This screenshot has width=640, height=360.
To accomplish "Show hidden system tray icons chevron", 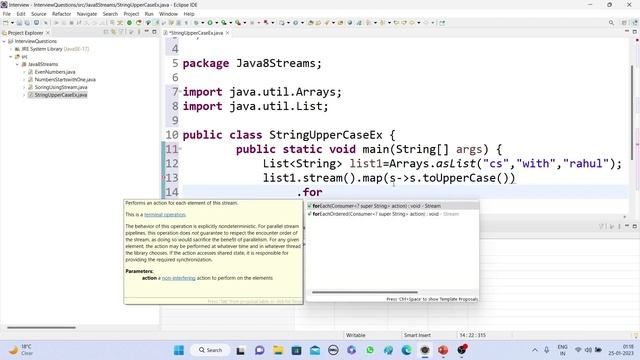I will tap(535, 350).
